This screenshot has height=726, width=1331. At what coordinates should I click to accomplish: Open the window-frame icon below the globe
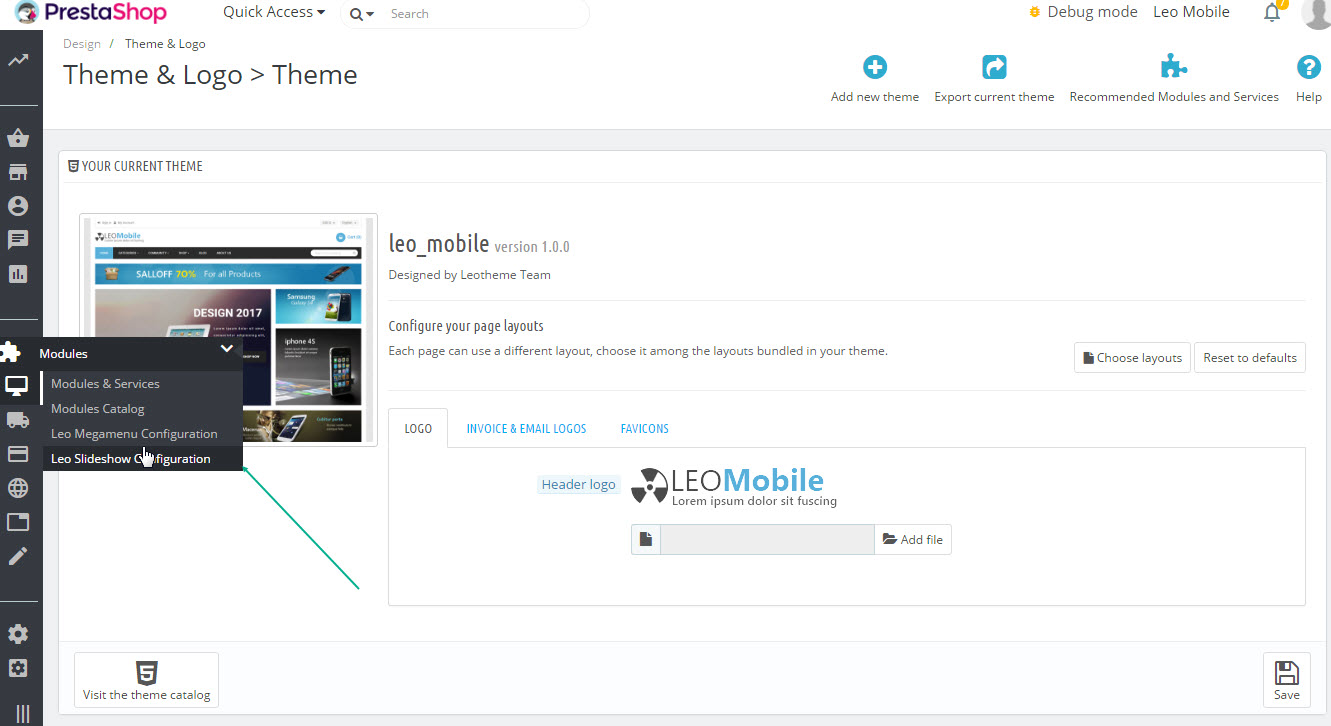click(18, 522)
